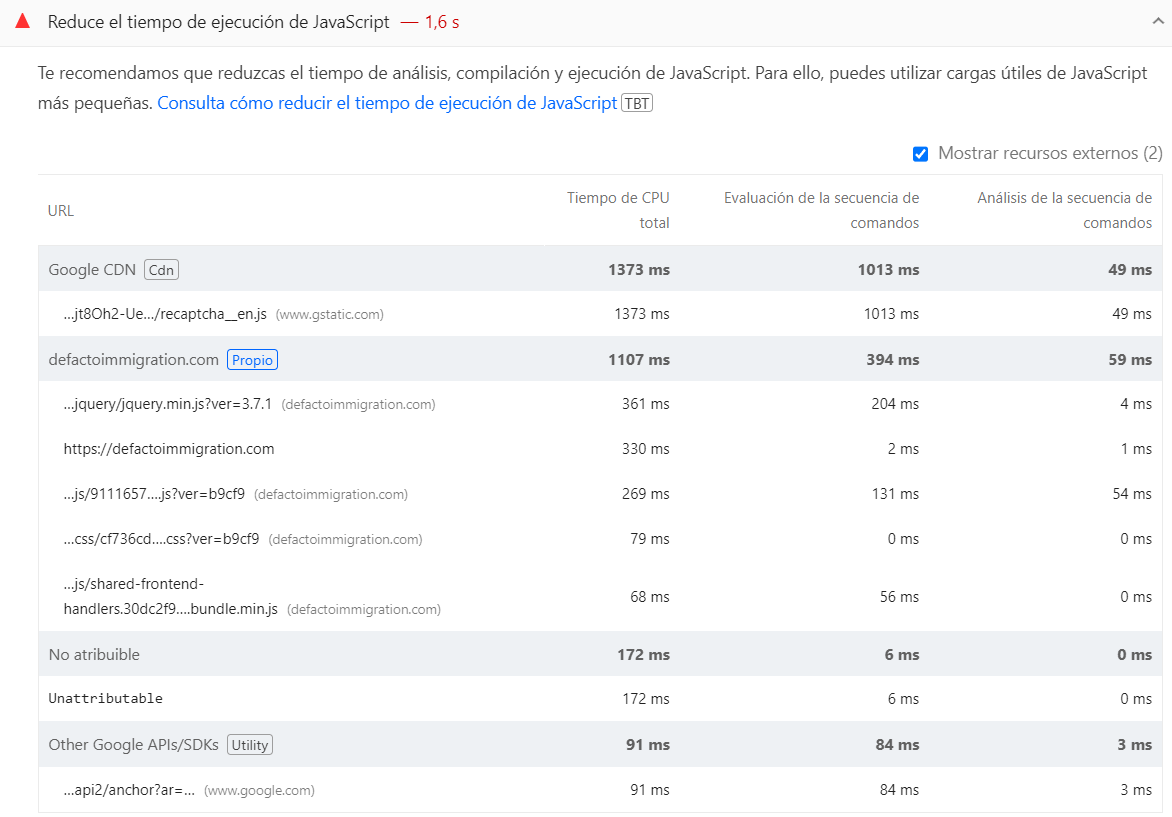
Task: Click the (www.google.com) host label
Action: point(259,791)
